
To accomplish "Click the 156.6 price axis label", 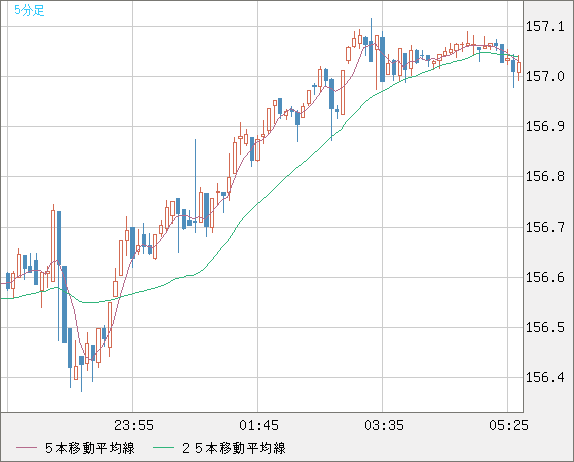I will [545, 277].
